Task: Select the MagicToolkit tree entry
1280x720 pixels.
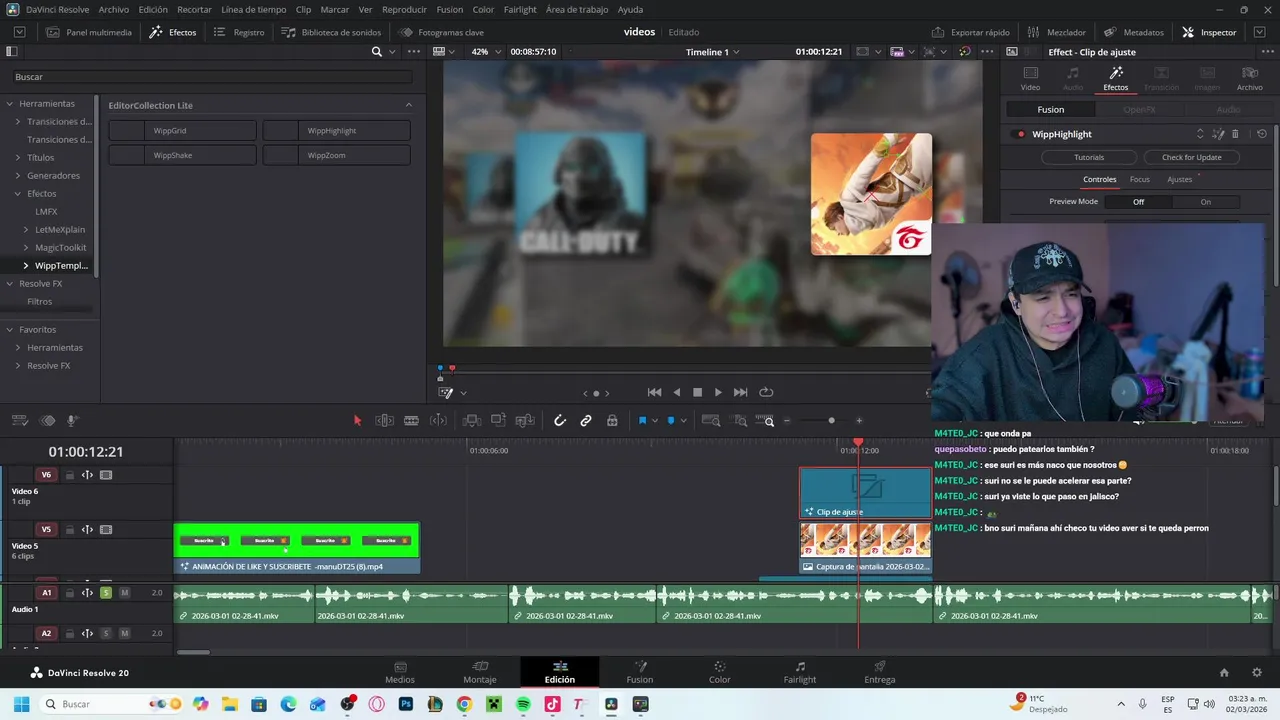Action: pyautogui.click(x=60, y=248)
